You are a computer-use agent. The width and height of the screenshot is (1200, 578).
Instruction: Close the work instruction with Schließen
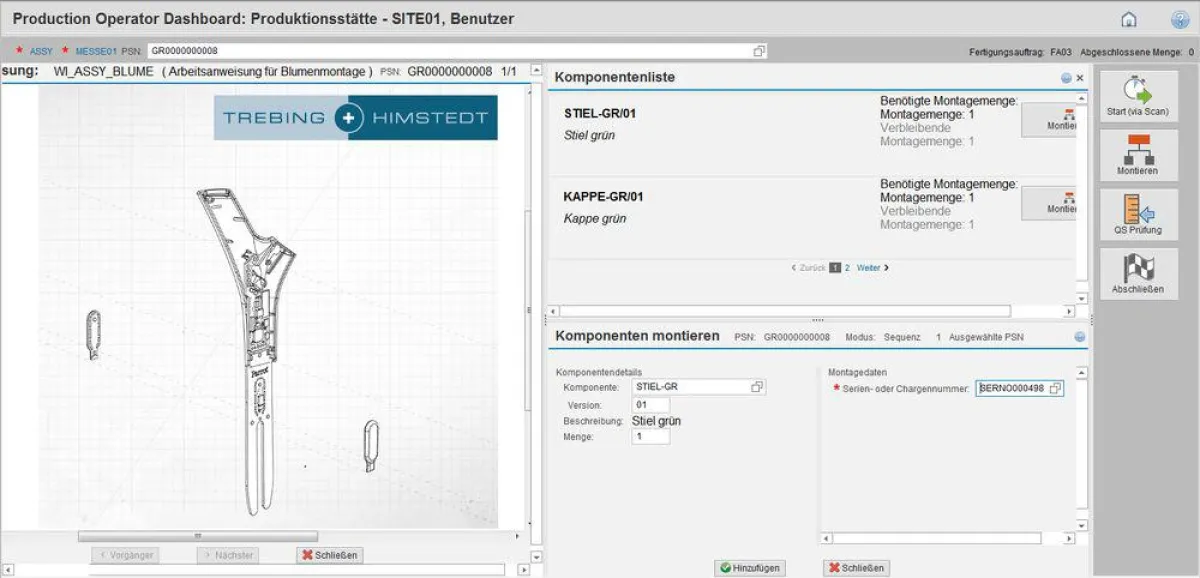tap(330, 554)
